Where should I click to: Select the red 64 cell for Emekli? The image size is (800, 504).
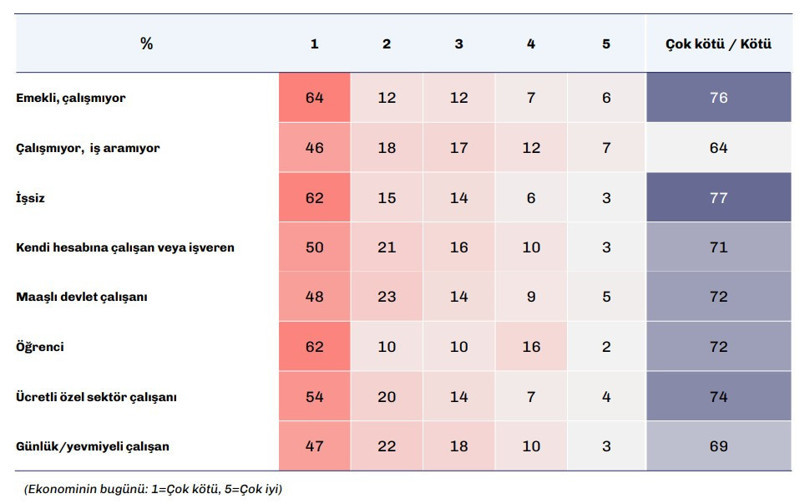tap(314, 98)
